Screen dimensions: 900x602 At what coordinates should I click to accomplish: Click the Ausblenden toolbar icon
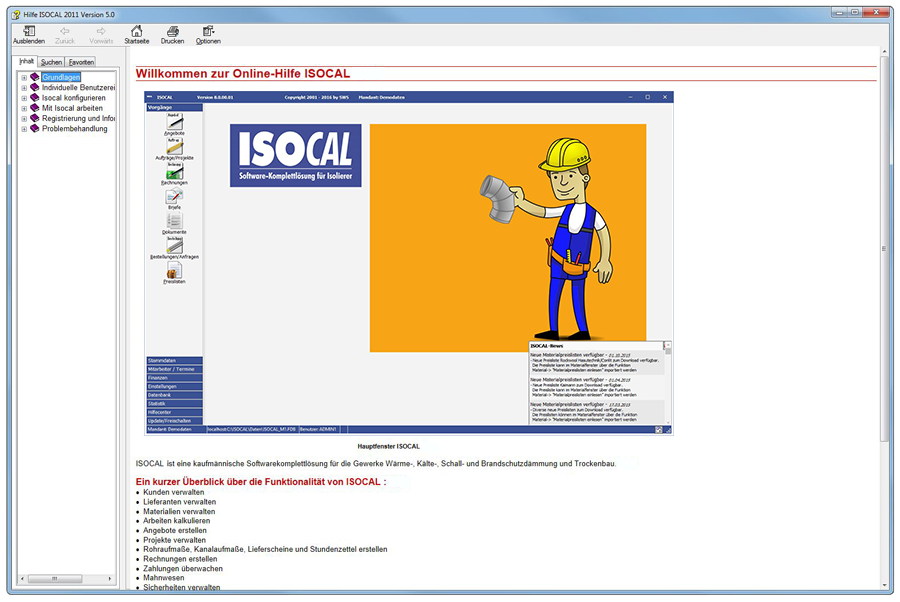click(x=28, y=32)
